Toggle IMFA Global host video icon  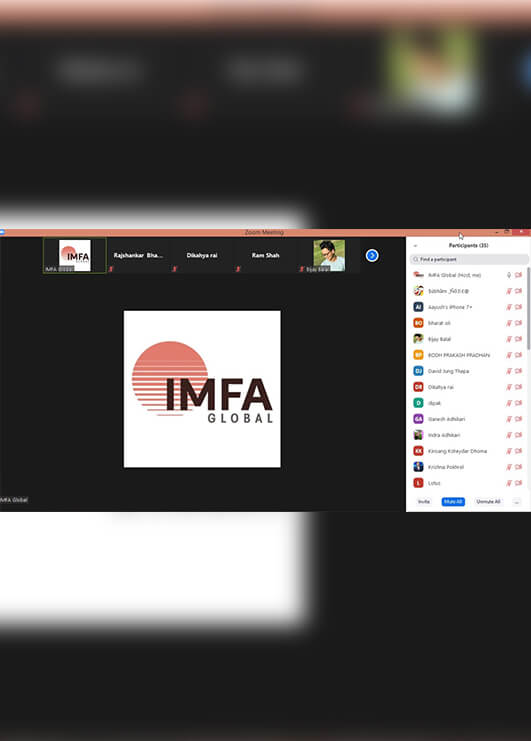click(518, 275)
